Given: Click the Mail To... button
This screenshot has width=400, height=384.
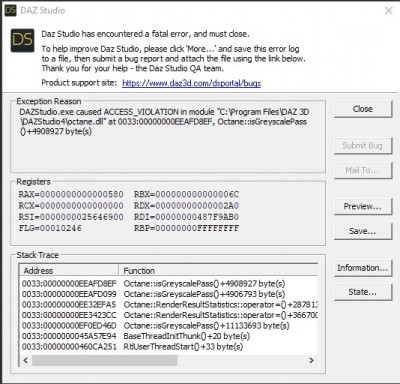Looking at the screenshot, I should pos(363,170).
